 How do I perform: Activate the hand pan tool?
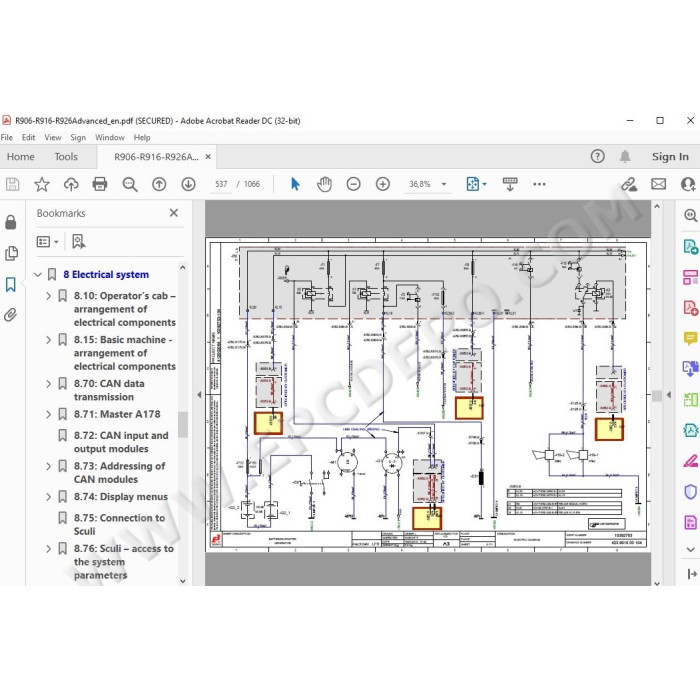click(324, 184)
